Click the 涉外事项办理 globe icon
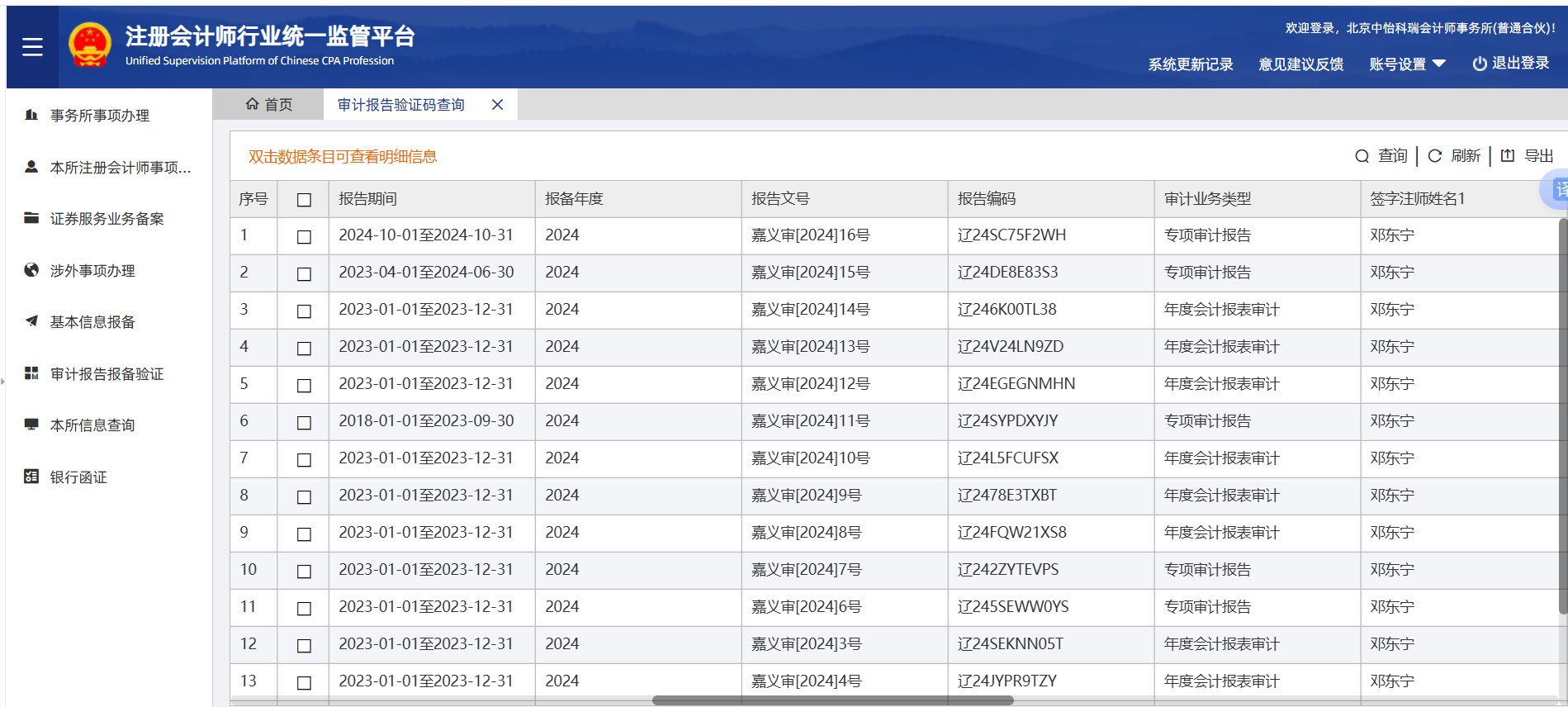Screen dimensions: 1568x707 (x=31, y=270)
